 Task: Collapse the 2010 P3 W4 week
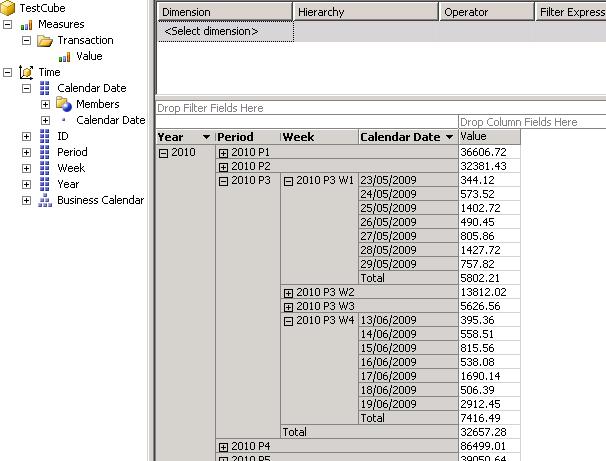point(288,321)
